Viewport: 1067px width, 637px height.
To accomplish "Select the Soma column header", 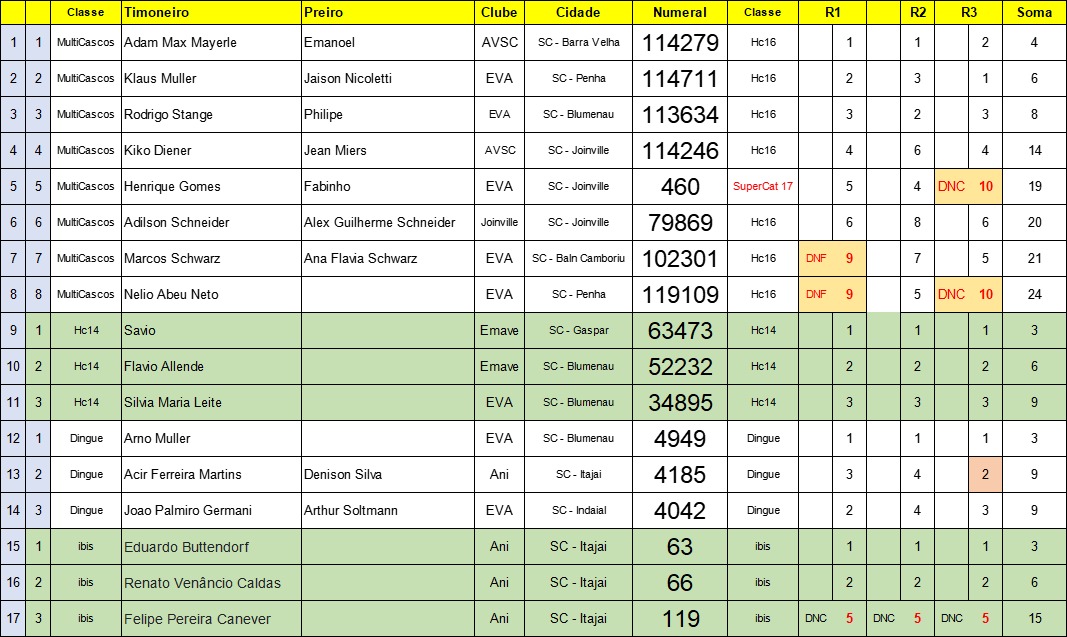I will click(1034, 13).
